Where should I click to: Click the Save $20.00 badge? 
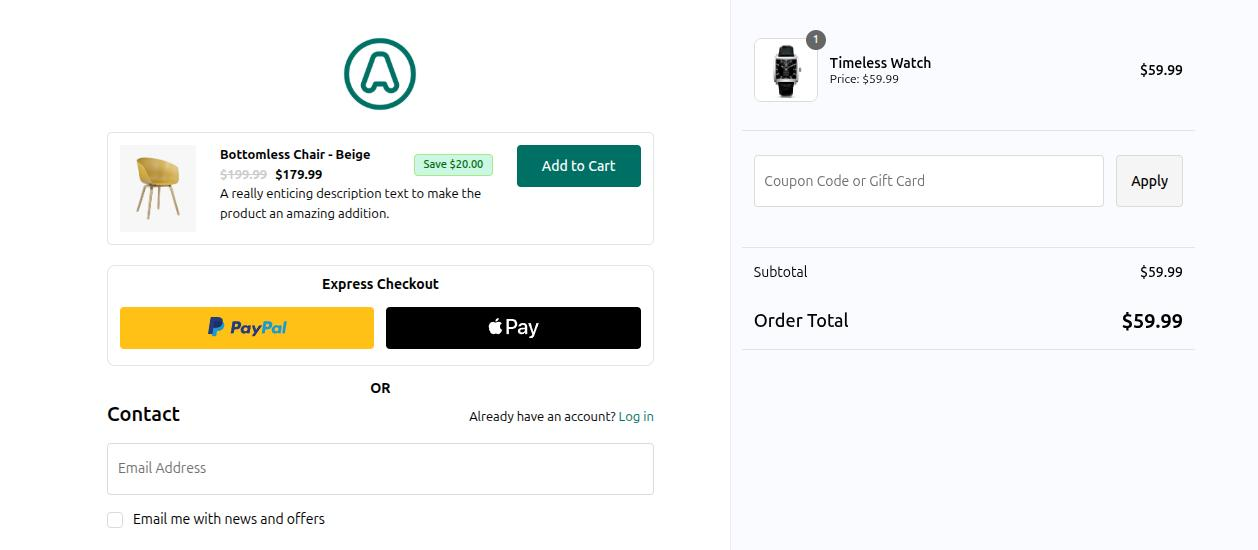(453, 165)
